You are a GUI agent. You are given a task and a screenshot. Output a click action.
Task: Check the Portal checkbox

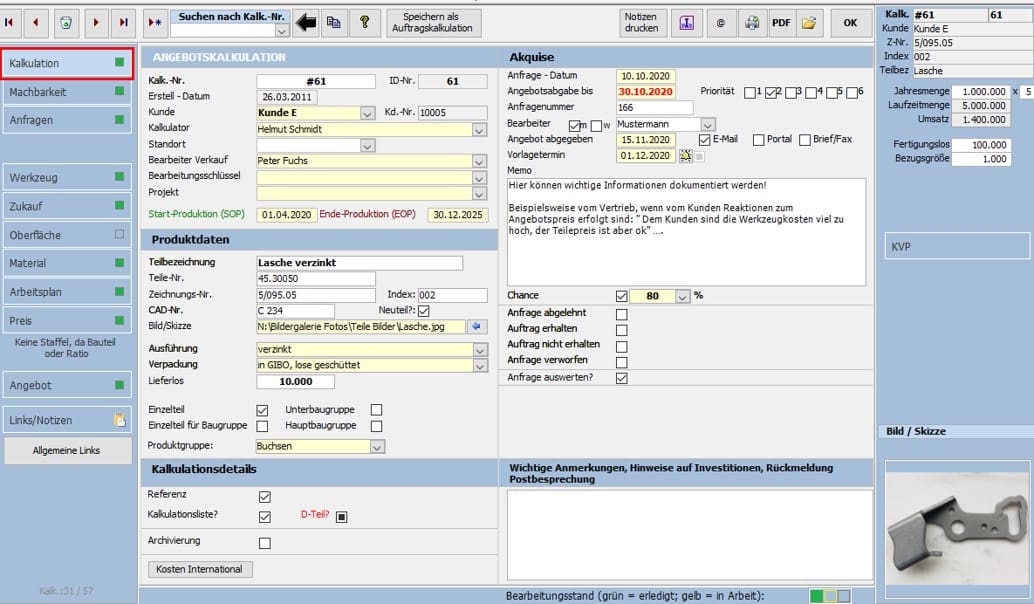758,139
